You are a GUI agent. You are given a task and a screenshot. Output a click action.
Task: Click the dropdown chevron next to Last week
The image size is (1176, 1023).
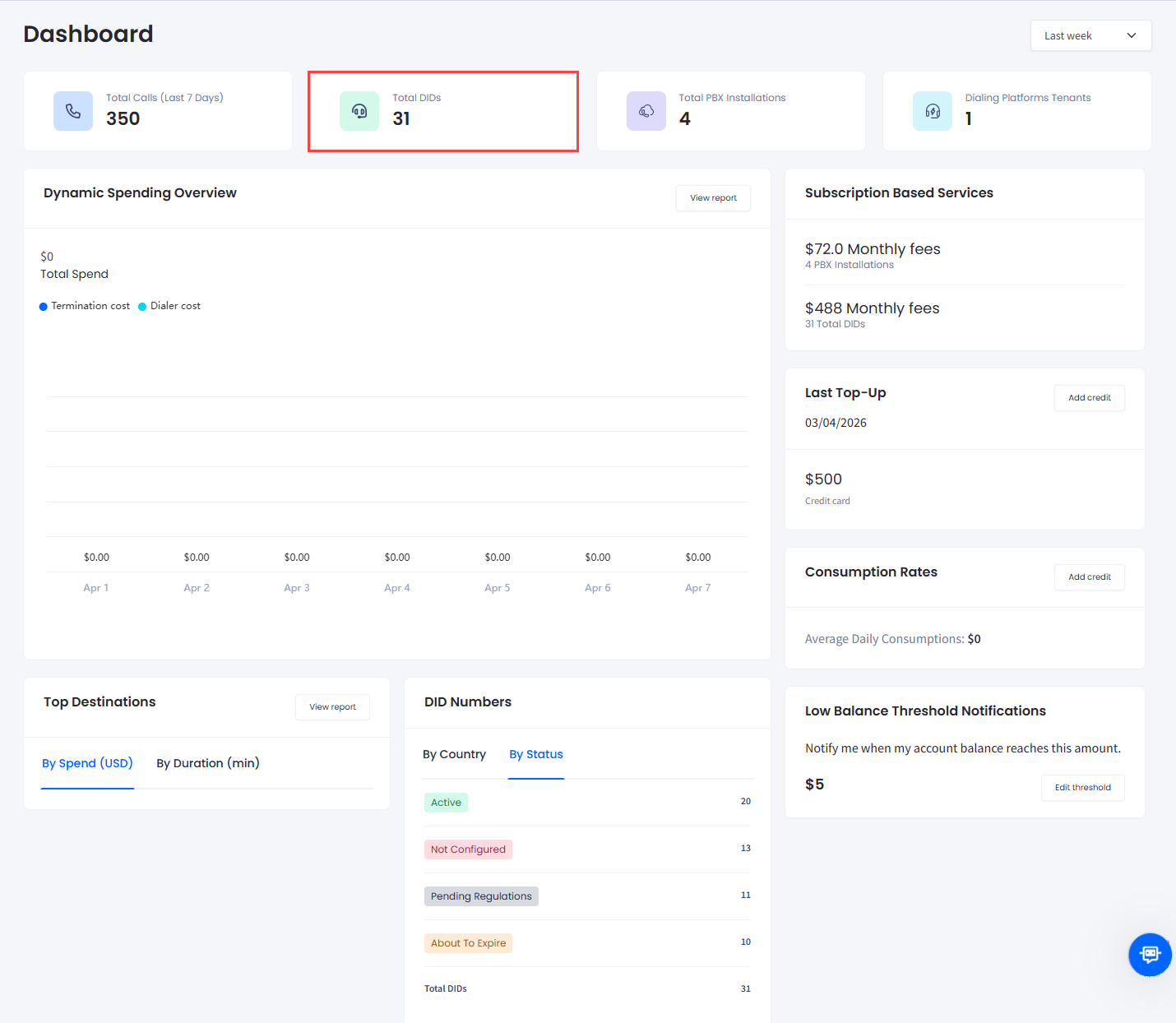[1132, 35]
